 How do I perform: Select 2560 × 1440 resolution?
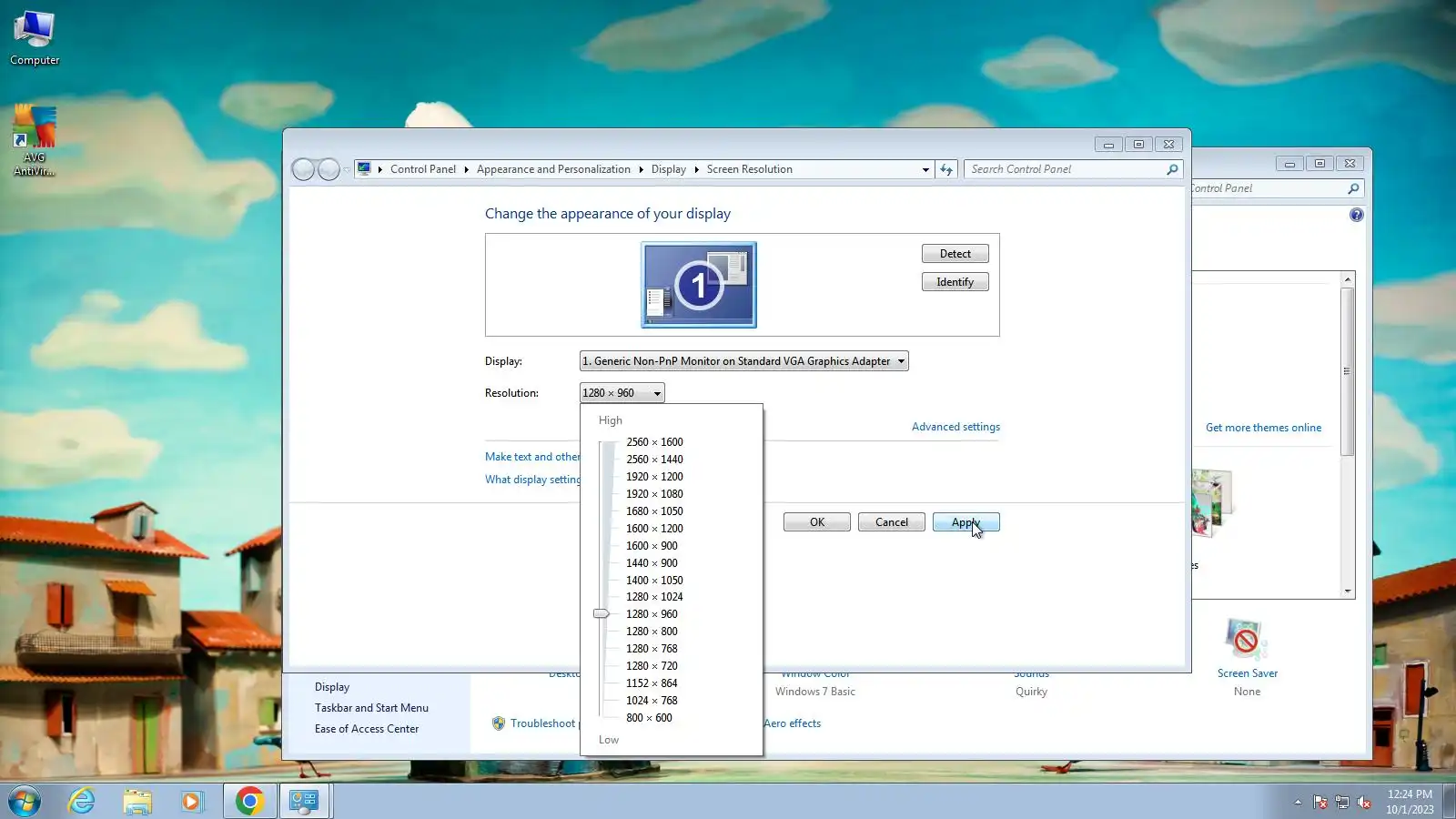coord(654,460)
